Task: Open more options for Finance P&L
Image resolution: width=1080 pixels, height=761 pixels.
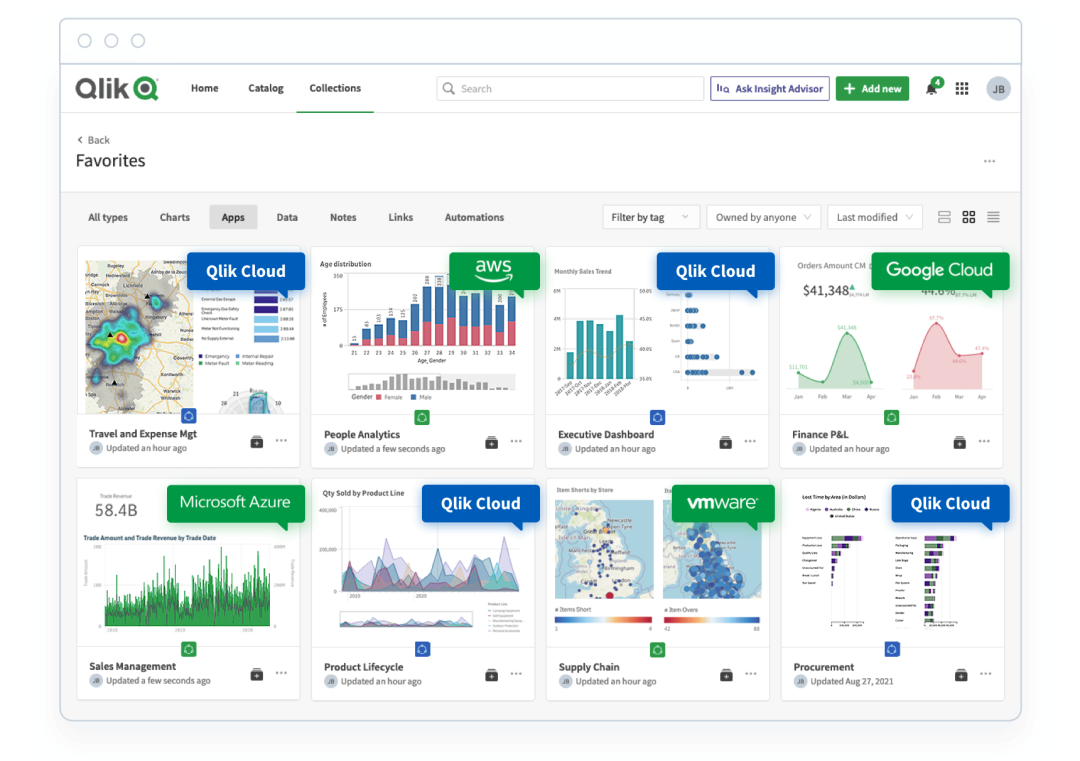Action: coord(985,441)
